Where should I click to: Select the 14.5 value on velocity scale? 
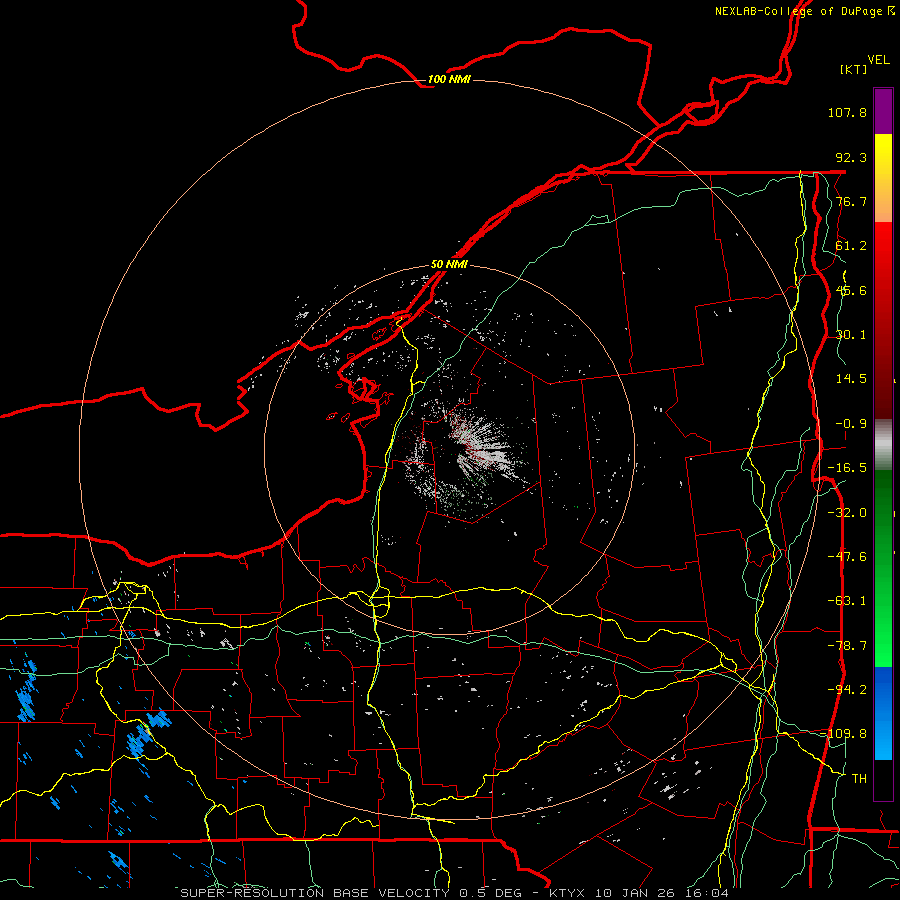(x=851, y=379)
